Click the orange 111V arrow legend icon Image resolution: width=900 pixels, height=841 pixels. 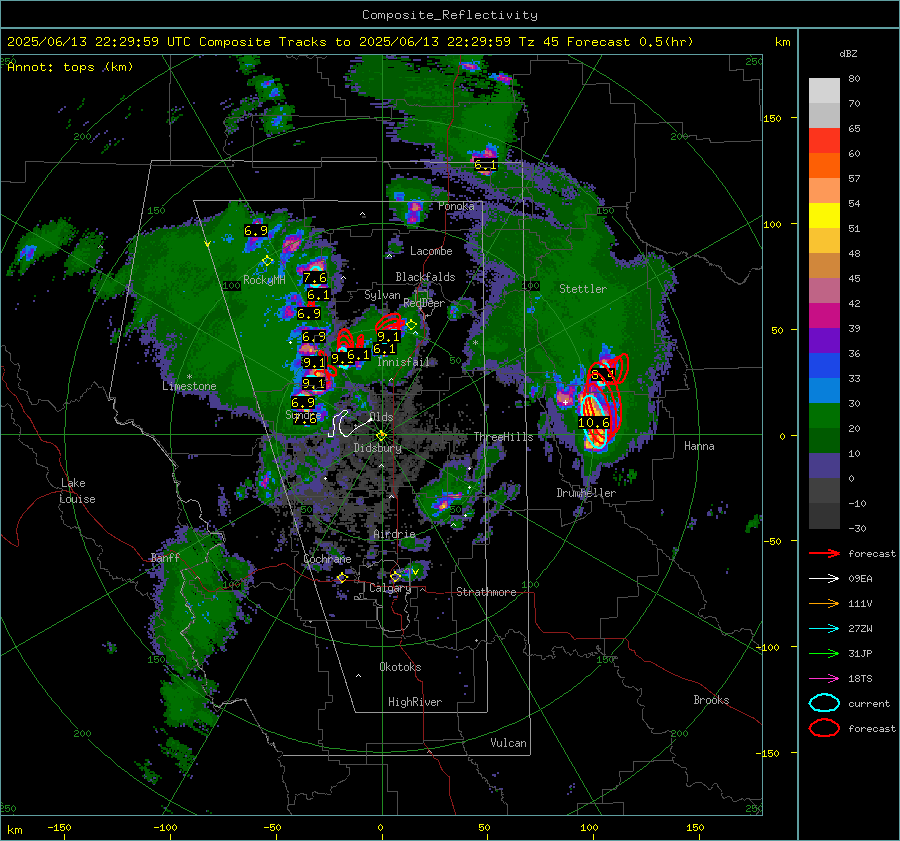pos(824,603)
